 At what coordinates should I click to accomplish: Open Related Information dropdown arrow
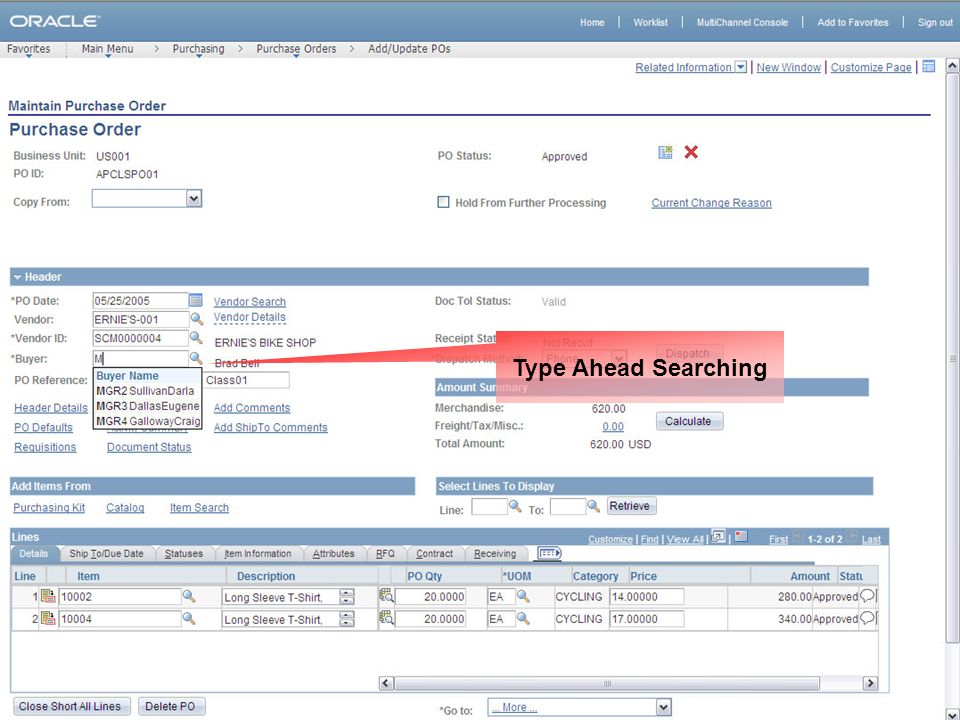(741, 67)
